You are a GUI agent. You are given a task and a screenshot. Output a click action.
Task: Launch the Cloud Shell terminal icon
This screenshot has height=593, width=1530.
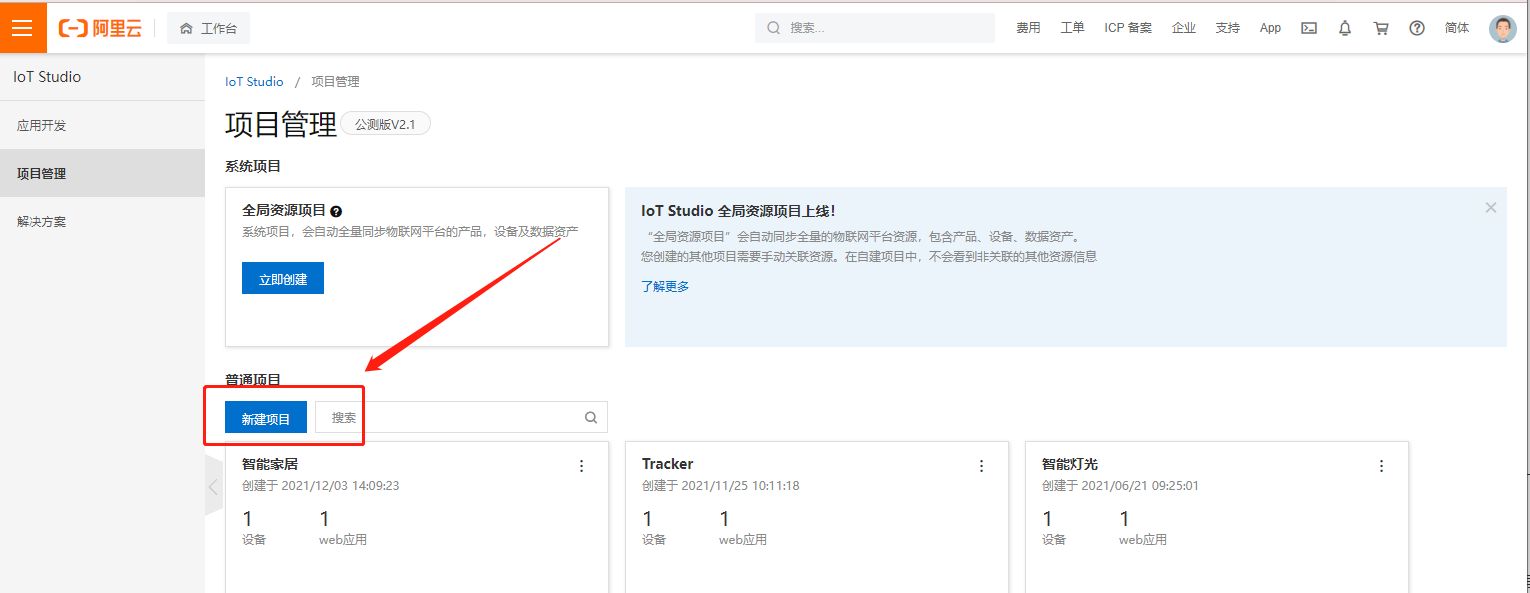coord(1308,28)
